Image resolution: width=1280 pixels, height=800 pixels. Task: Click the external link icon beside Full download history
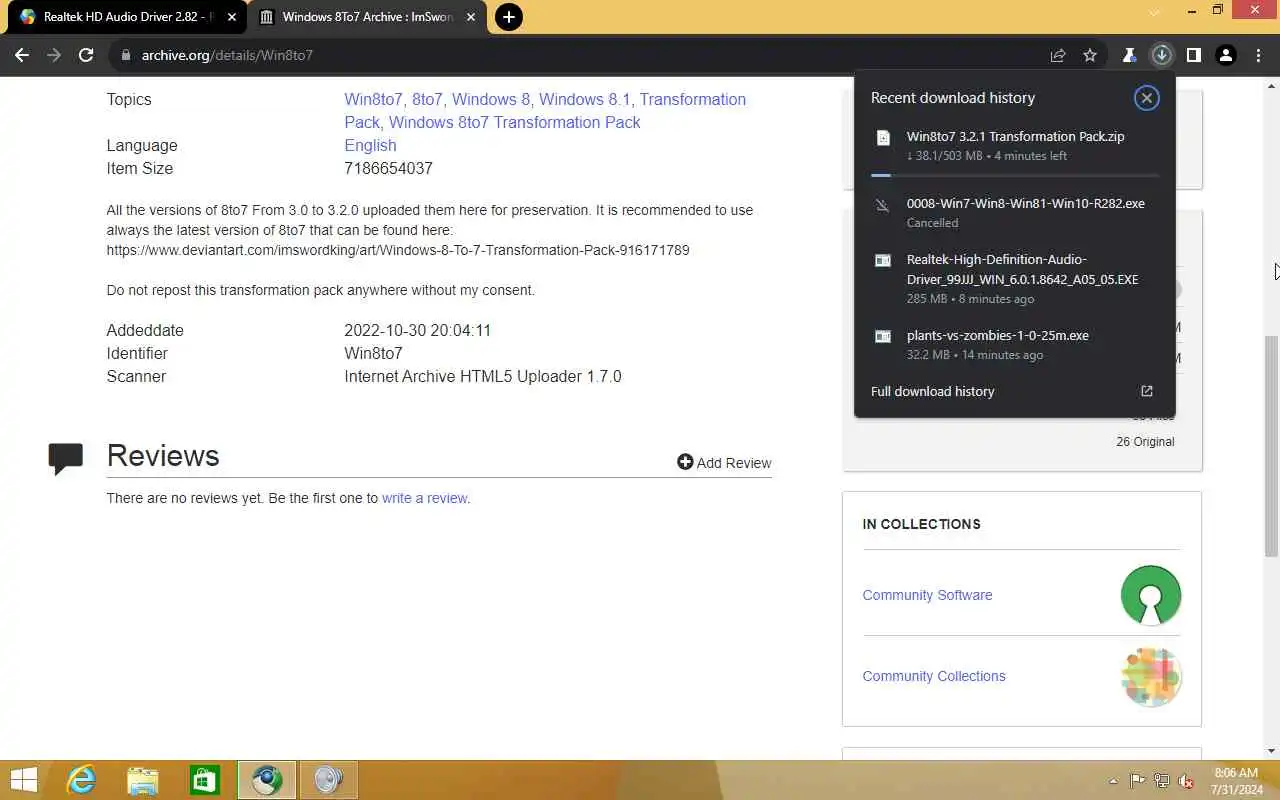click(1147, 391)
